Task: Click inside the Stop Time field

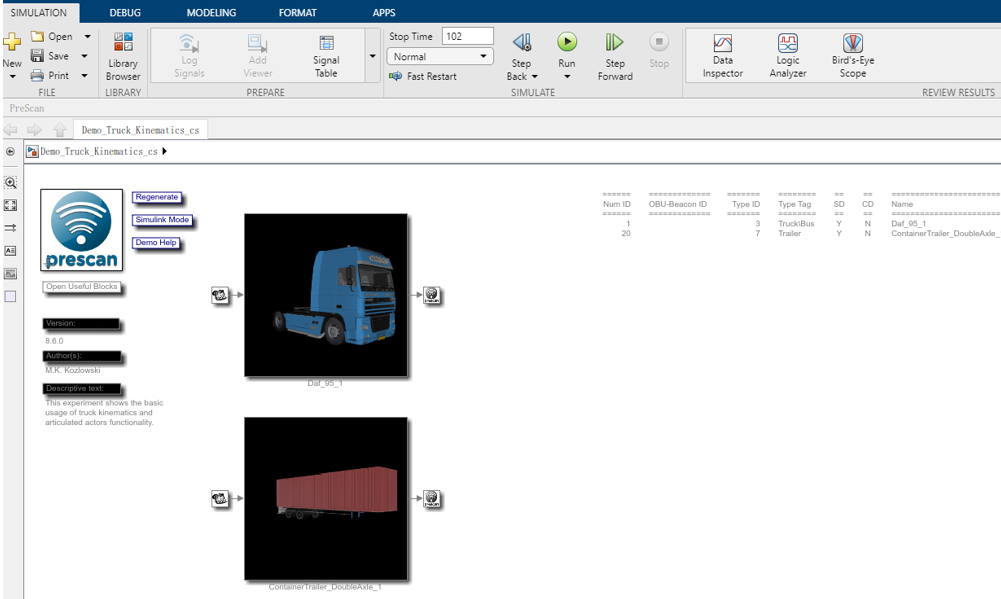Action: (470, 34)
